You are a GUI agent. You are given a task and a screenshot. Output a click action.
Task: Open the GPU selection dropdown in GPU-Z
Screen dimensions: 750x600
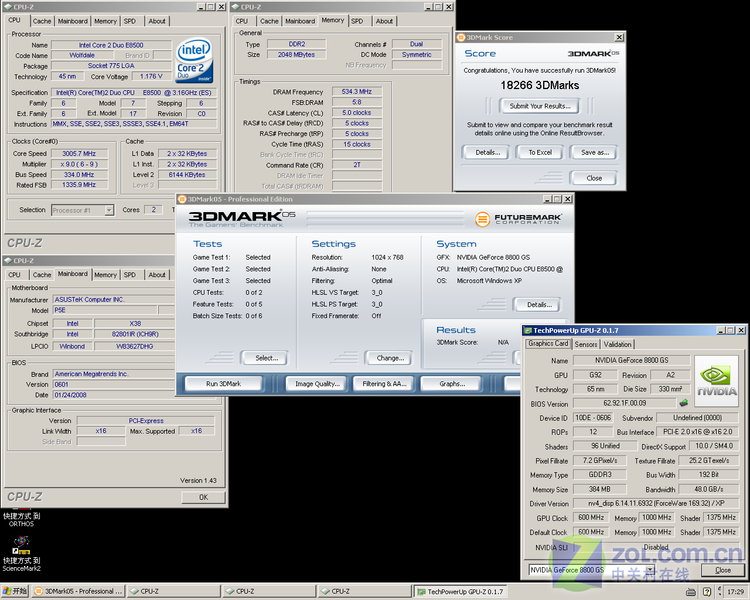pyautogui.click(x=651, y=570)
